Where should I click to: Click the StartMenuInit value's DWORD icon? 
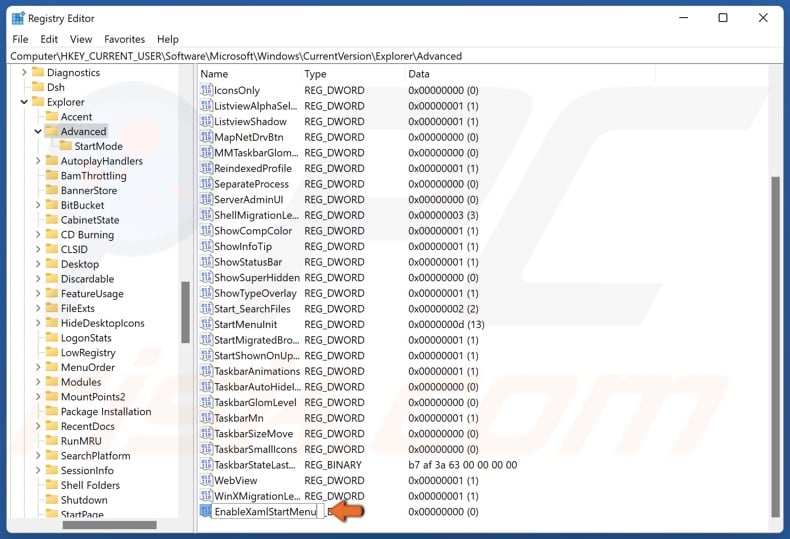(x=206, y=324)
